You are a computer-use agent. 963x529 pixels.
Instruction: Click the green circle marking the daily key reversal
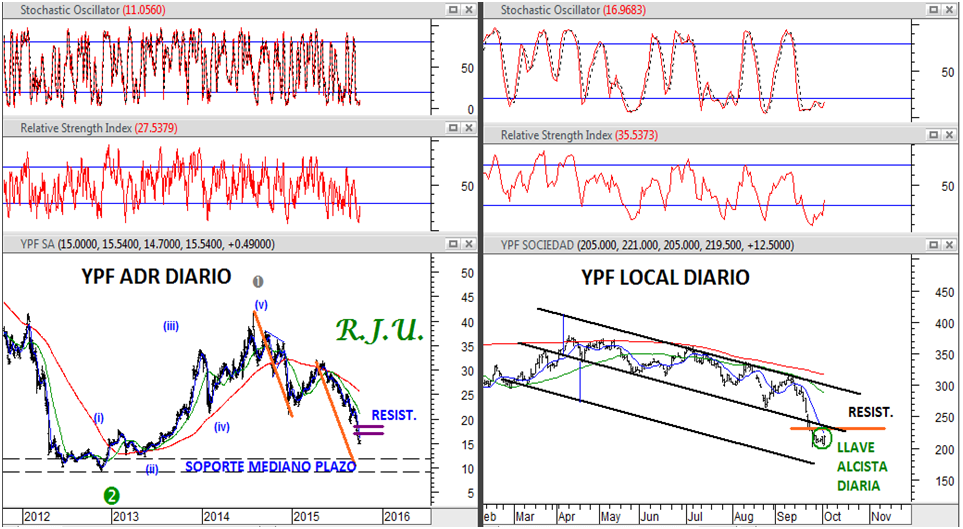(x=821, y=437)
